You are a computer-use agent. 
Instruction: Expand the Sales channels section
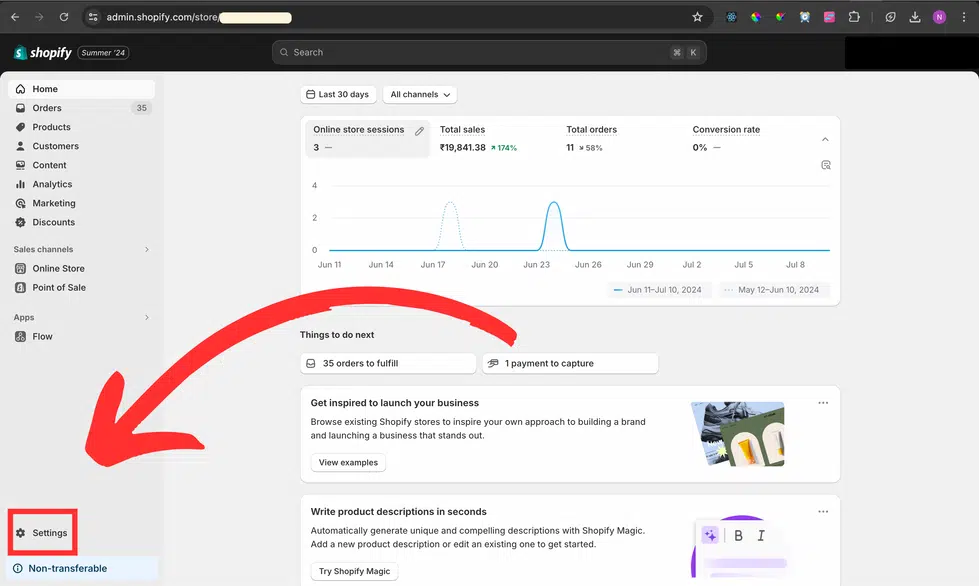pos(148,249)
